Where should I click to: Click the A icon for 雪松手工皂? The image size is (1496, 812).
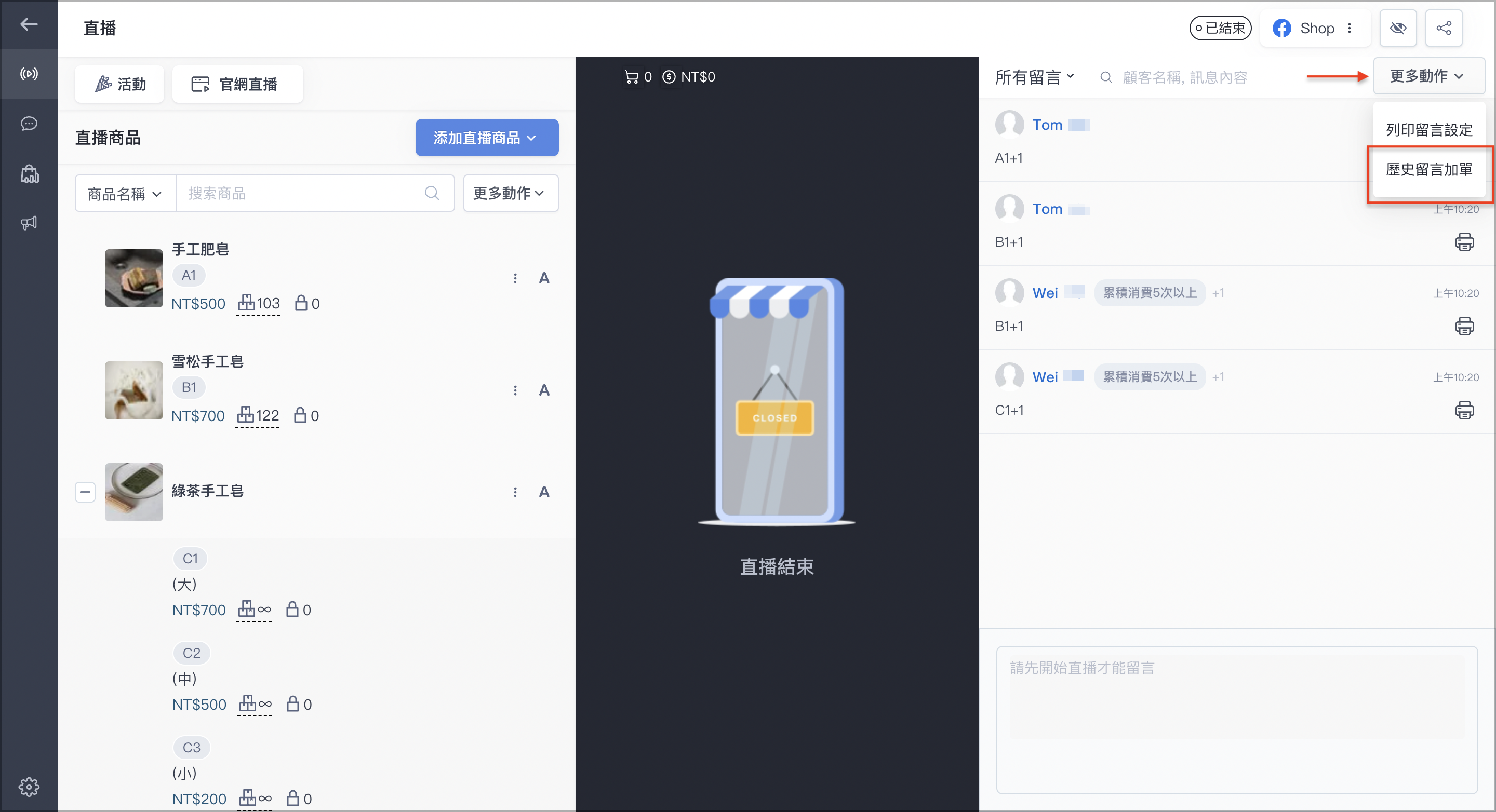pos(543,390)
